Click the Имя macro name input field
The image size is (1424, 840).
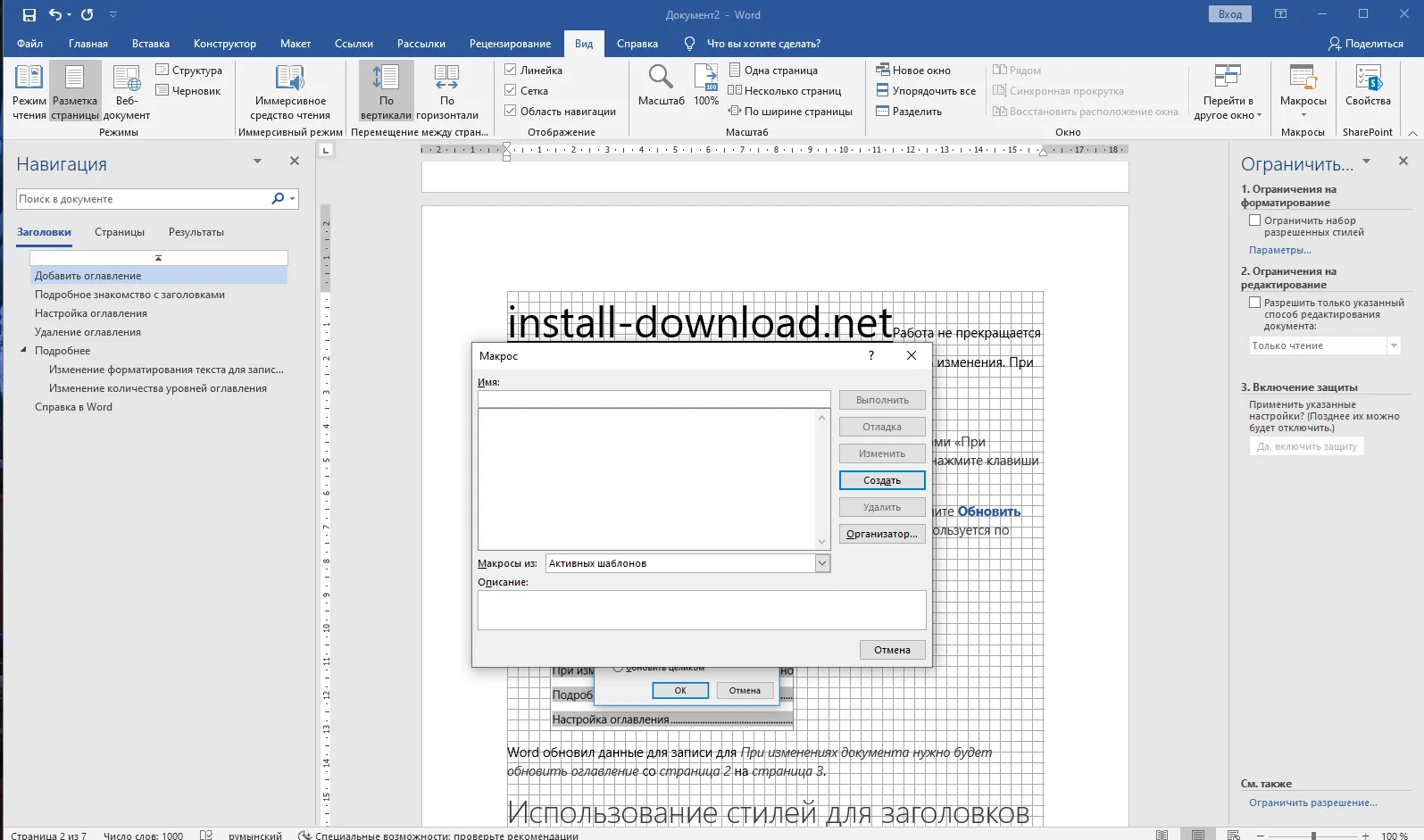click(x=654, y=399)
